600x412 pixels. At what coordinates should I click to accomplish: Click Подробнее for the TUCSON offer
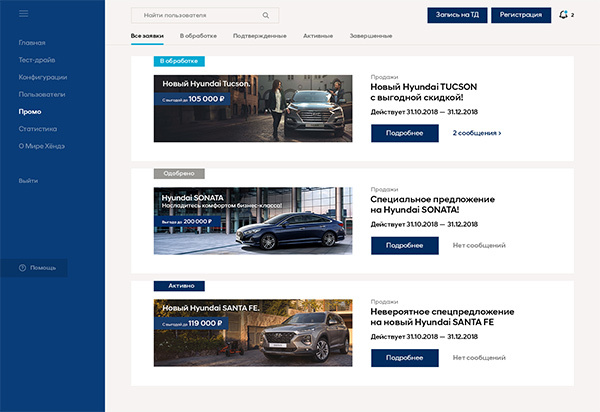(x=404, y=133)
